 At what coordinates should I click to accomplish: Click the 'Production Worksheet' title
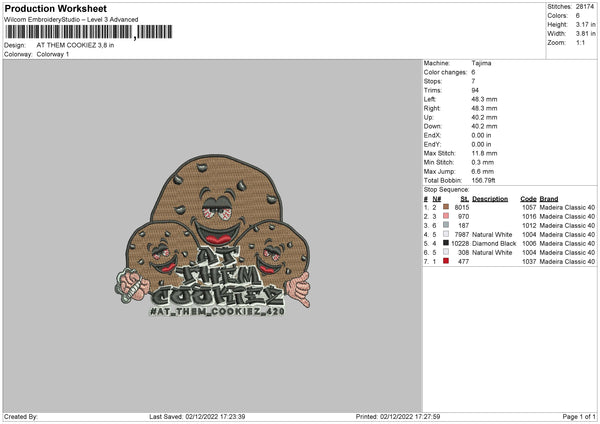click(x=55, y=8)
